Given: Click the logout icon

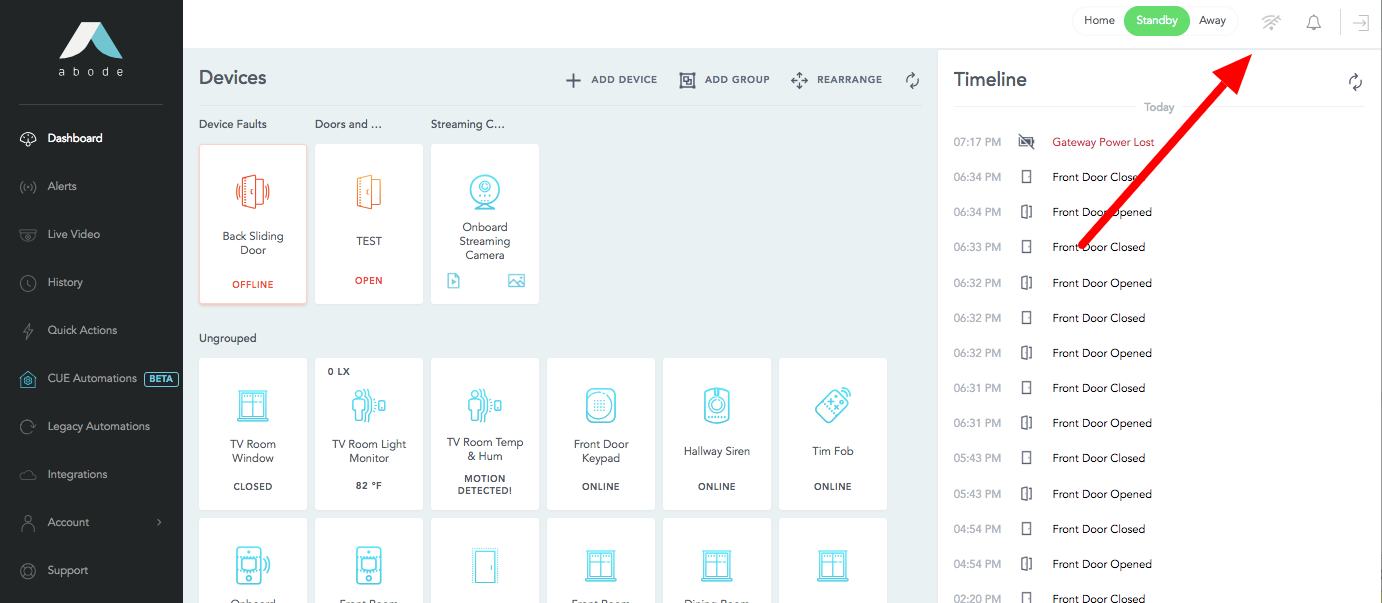Looking at the screenshot, I should tap(1361, 22).
